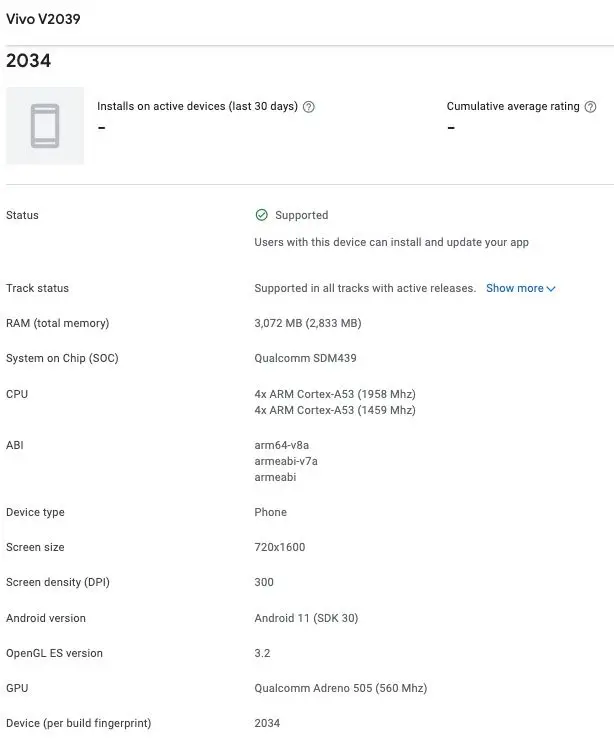Click the 720x1600 screen size value
This screenshot has width=614, height=746.
pos(280,548)
